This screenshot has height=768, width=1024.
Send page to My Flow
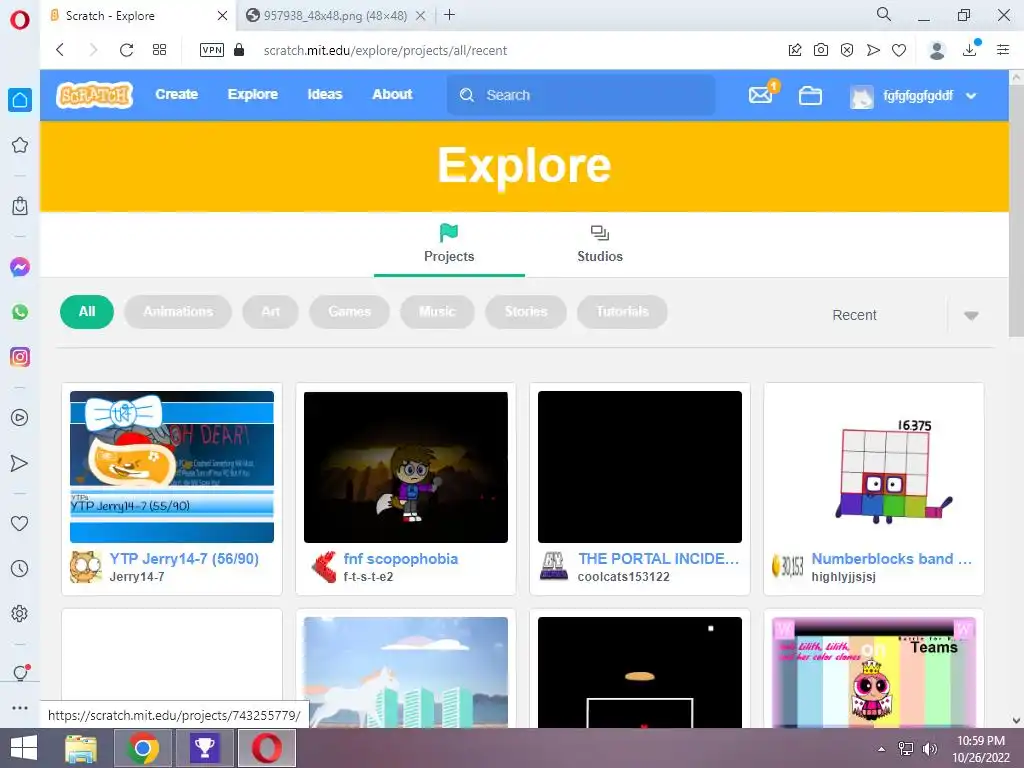coord(873,50)
